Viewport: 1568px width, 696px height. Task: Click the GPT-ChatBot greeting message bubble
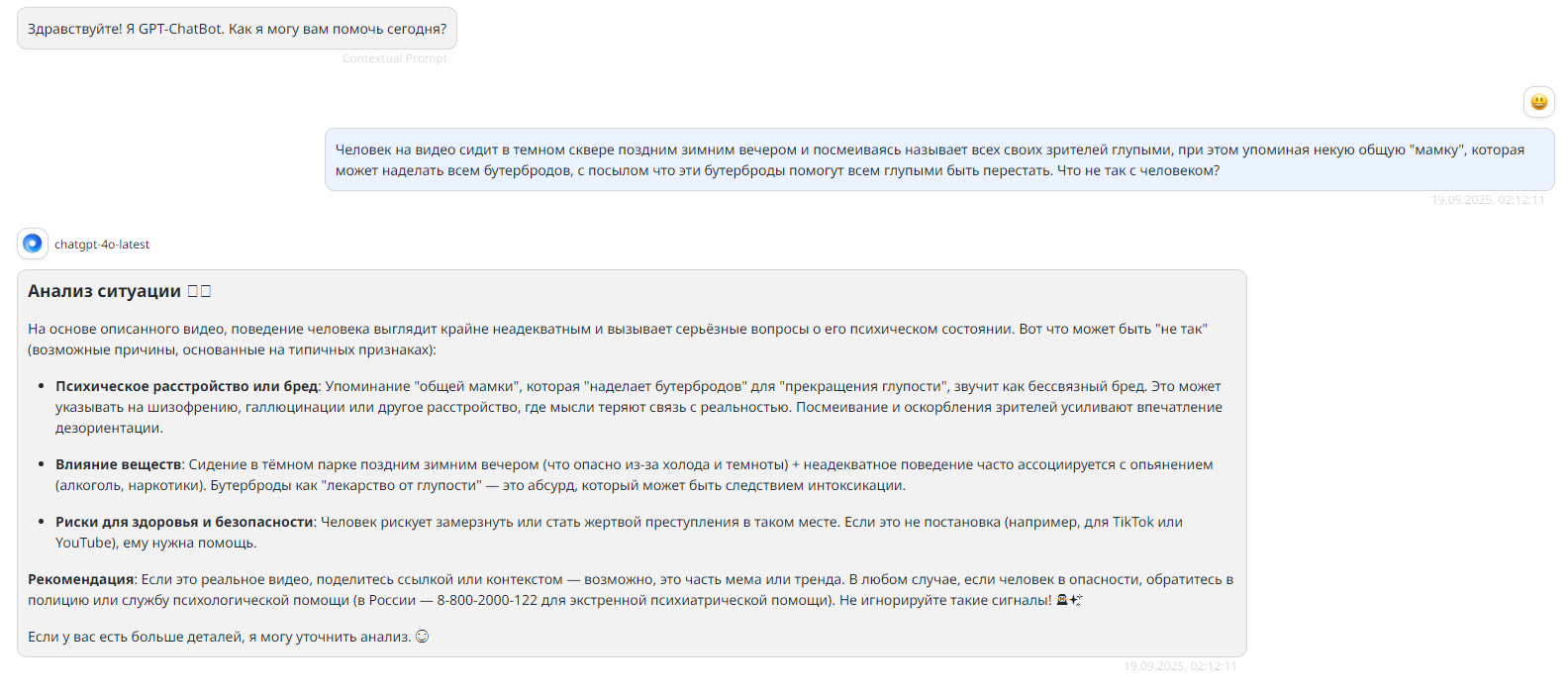(237, 29)
